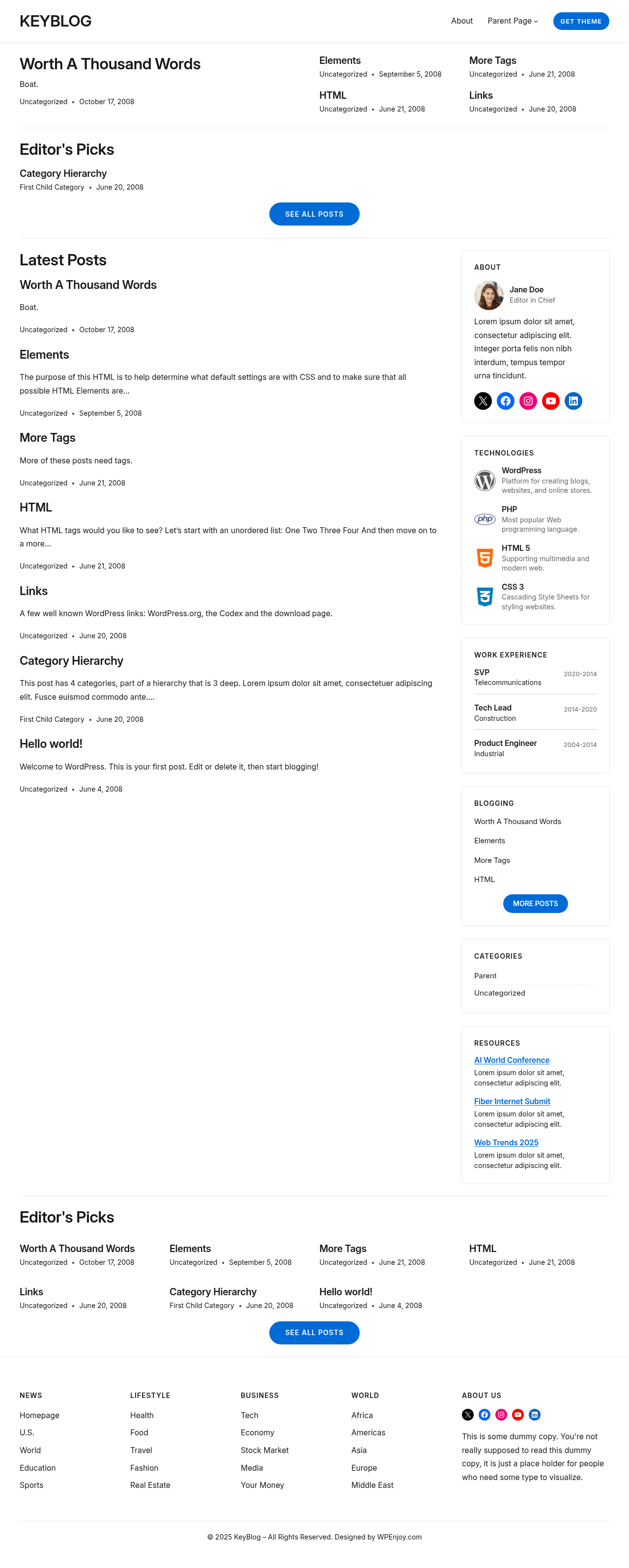Select the Uncategorized category in sidebar
Image resolution: width=629 pixels, height=1568 pixels.
tap(499, 993)
